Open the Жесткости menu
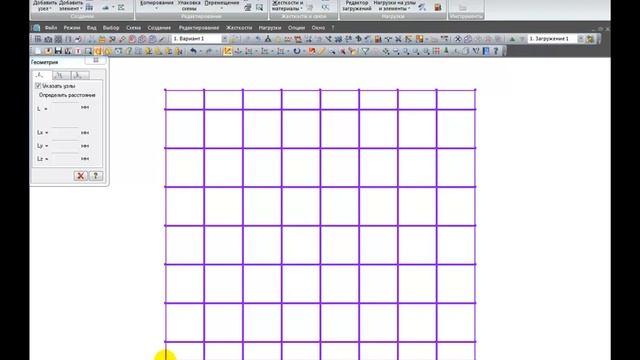The height and width of the screenshot is (360, 640). 239,28
